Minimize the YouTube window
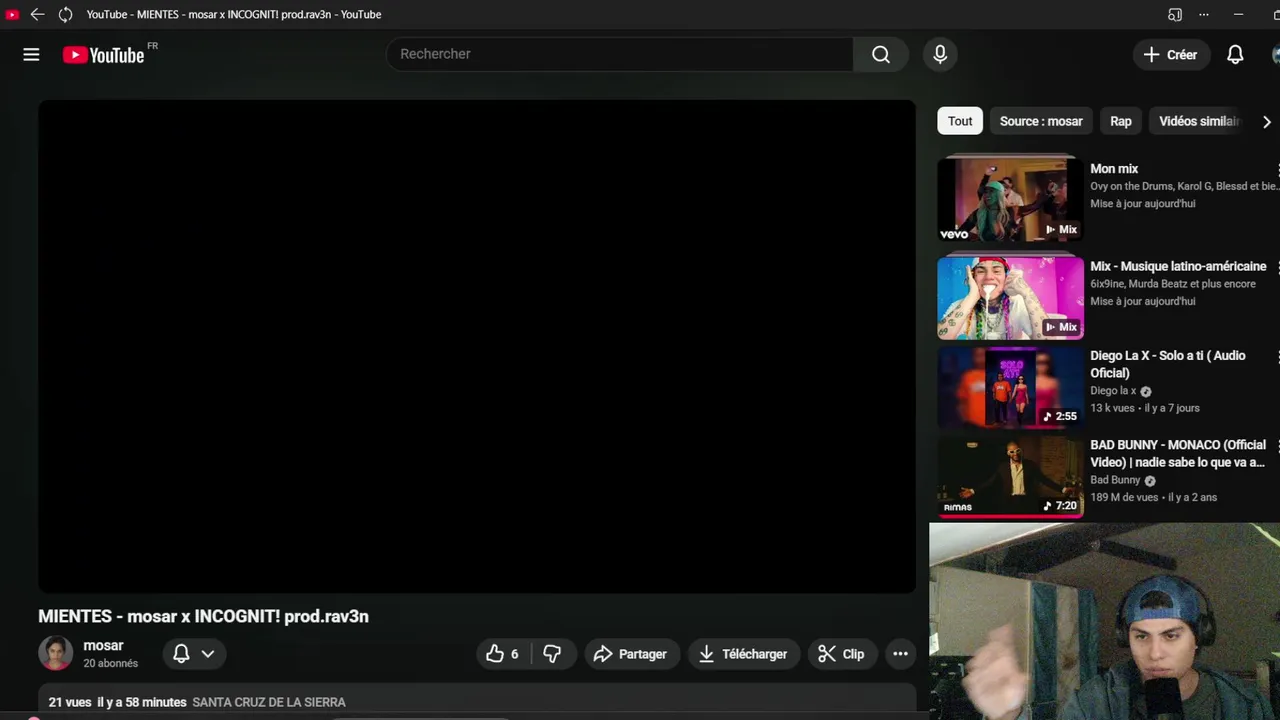Viewport: 1280px width, 720px height. coord(1238,14)
